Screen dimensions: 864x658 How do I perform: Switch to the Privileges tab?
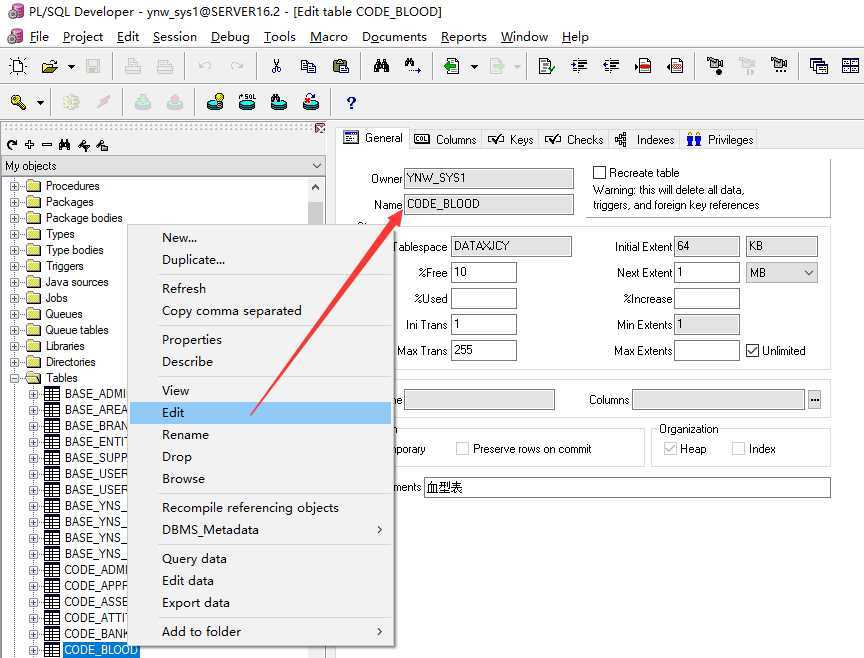(x=720, y=139)
